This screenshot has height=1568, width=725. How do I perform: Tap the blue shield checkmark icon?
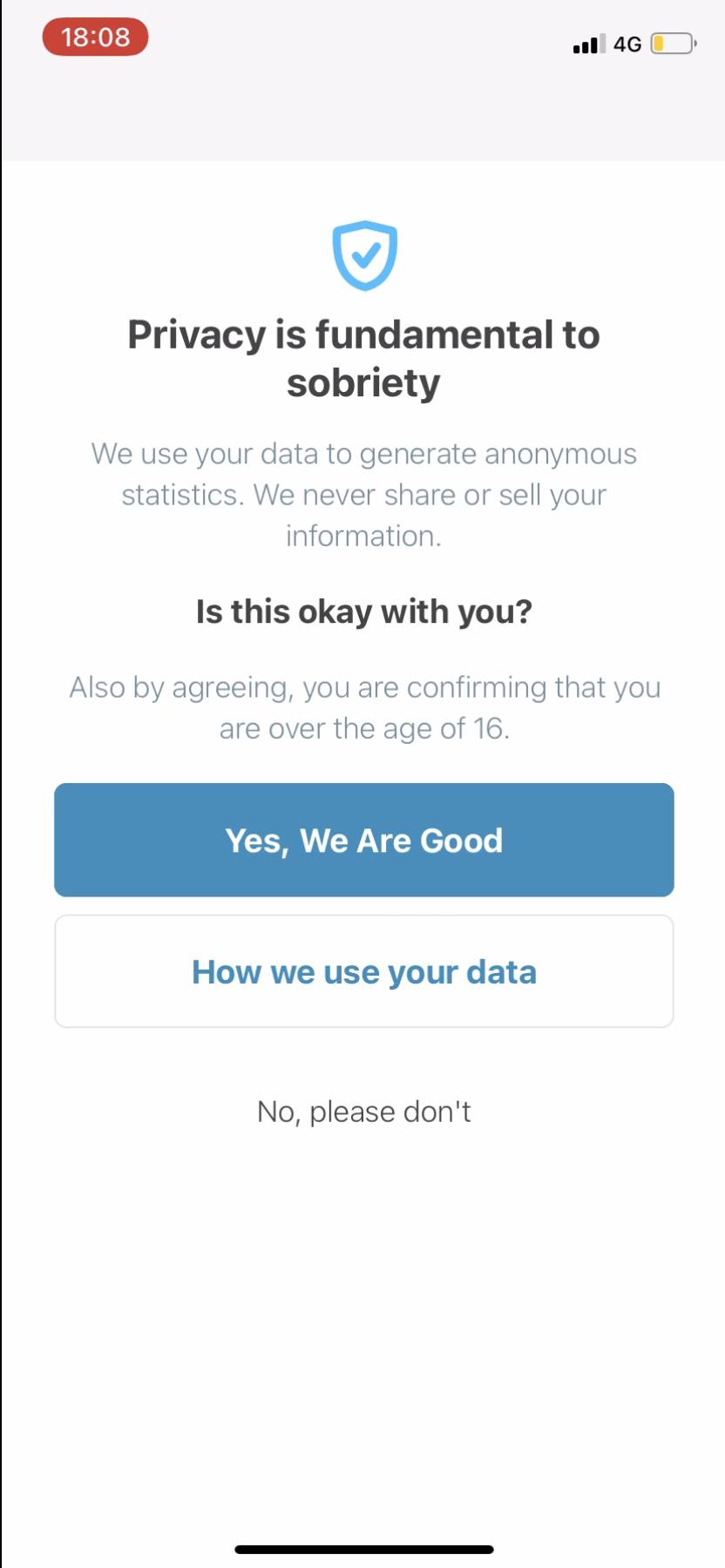364,255
